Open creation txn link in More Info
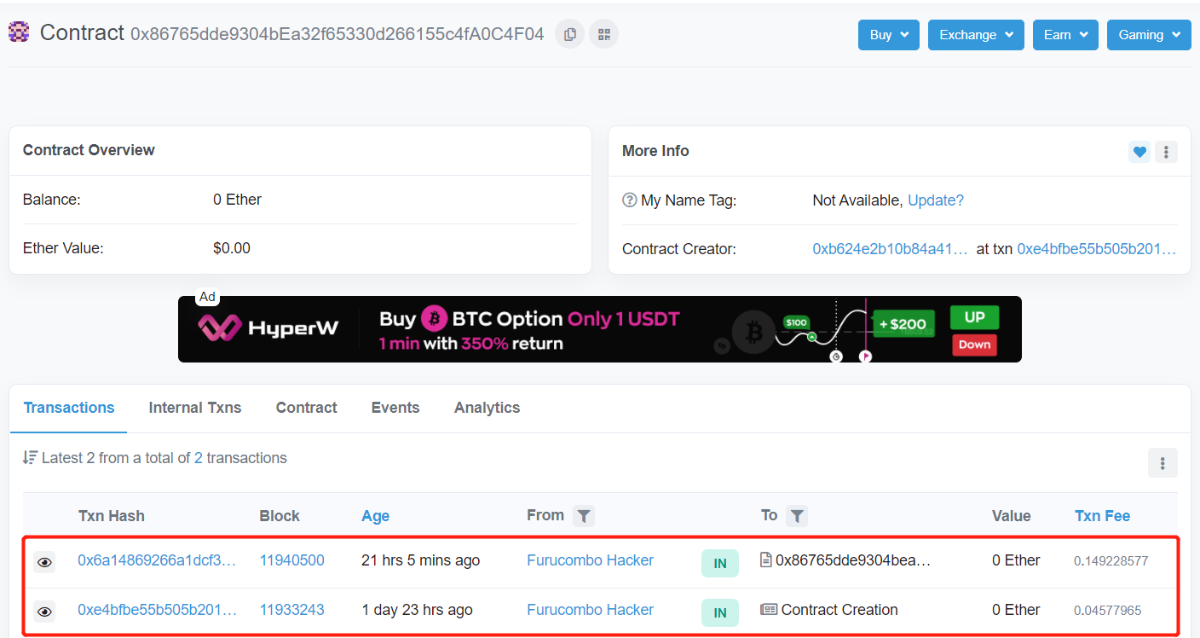This screenshot has height=638, width=1200. pyautogui.click(x=1096, y=249)
